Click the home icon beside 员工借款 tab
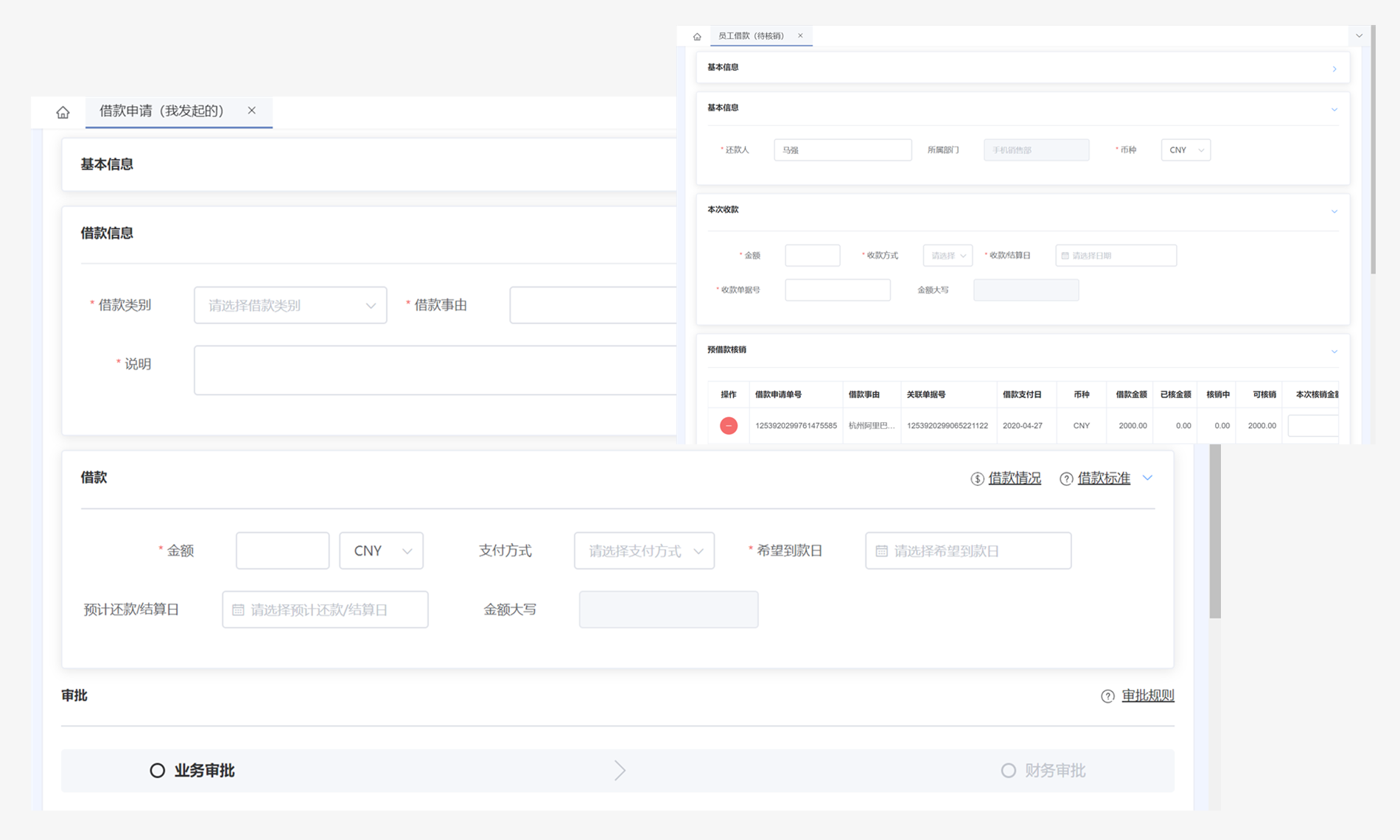 click(696, 36)
